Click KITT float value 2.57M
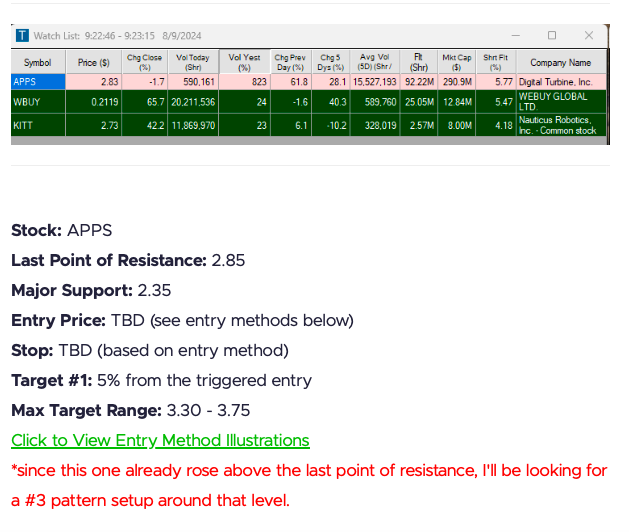The height and width of the screenshot is (532, 629). (x=418, y=126)
